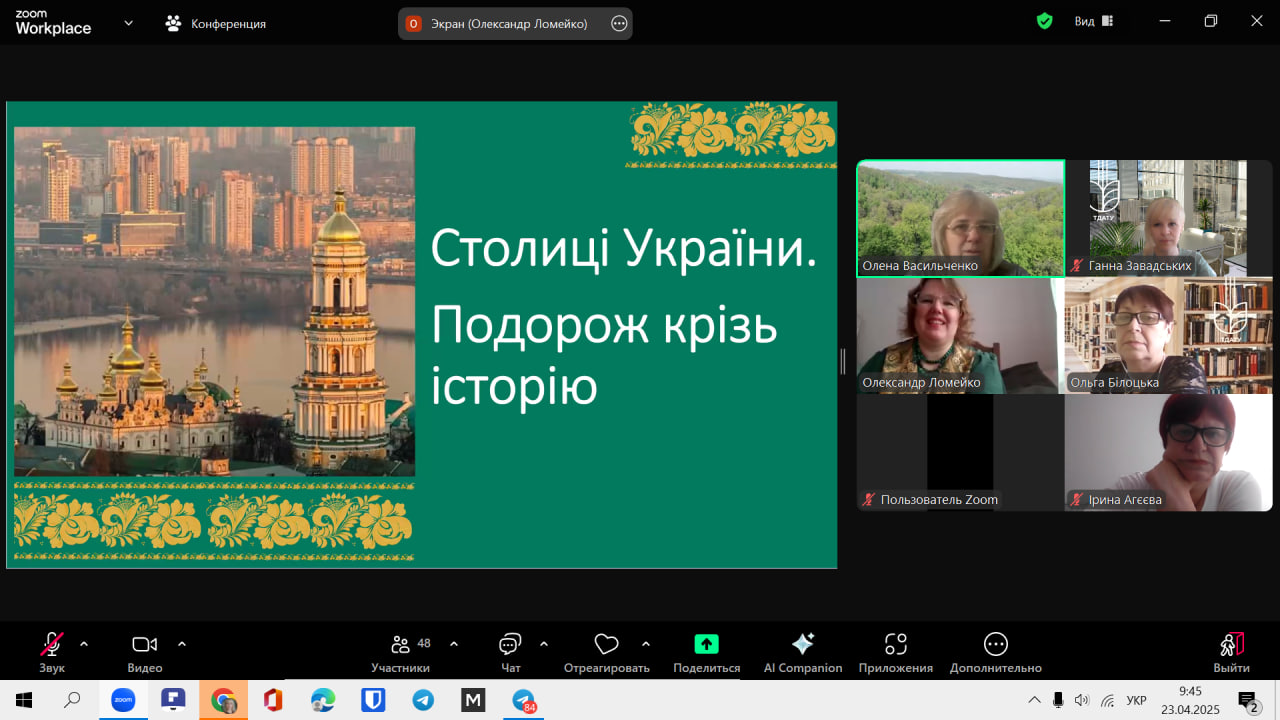Click the green encryption shield icon
This screenshot has height=720, width=1280.
[1044, 21]
